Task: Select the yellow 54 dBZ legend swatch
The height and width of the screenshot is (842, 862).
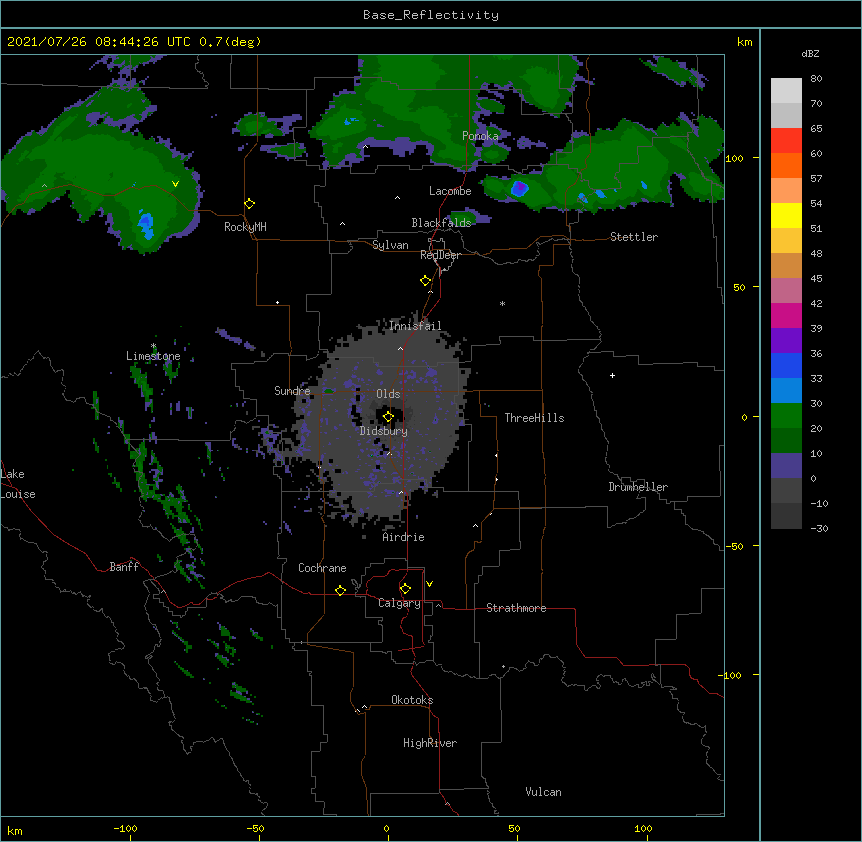Action: 786,215
